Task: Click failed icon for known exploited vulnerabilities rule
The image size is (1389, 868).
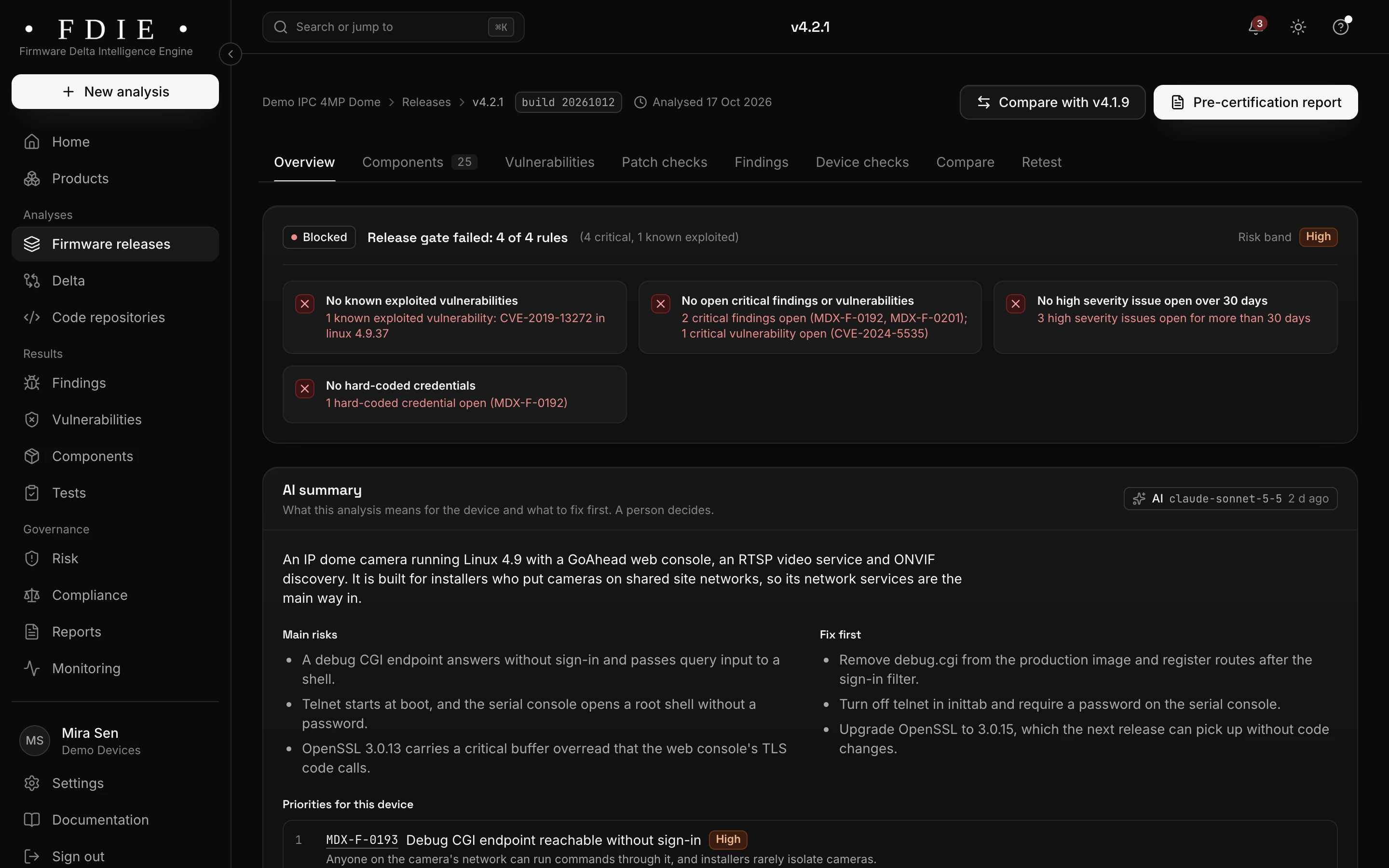Action: (305, 304)
